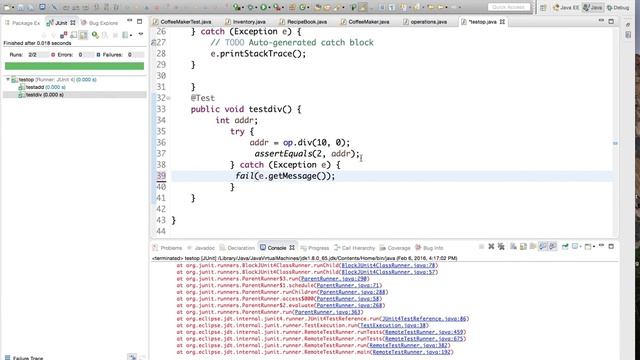Screen dimensions: 640x360
Task: Open the JUnit Test Run History icon
Action: pyautogui.click(x=125, y=35)
